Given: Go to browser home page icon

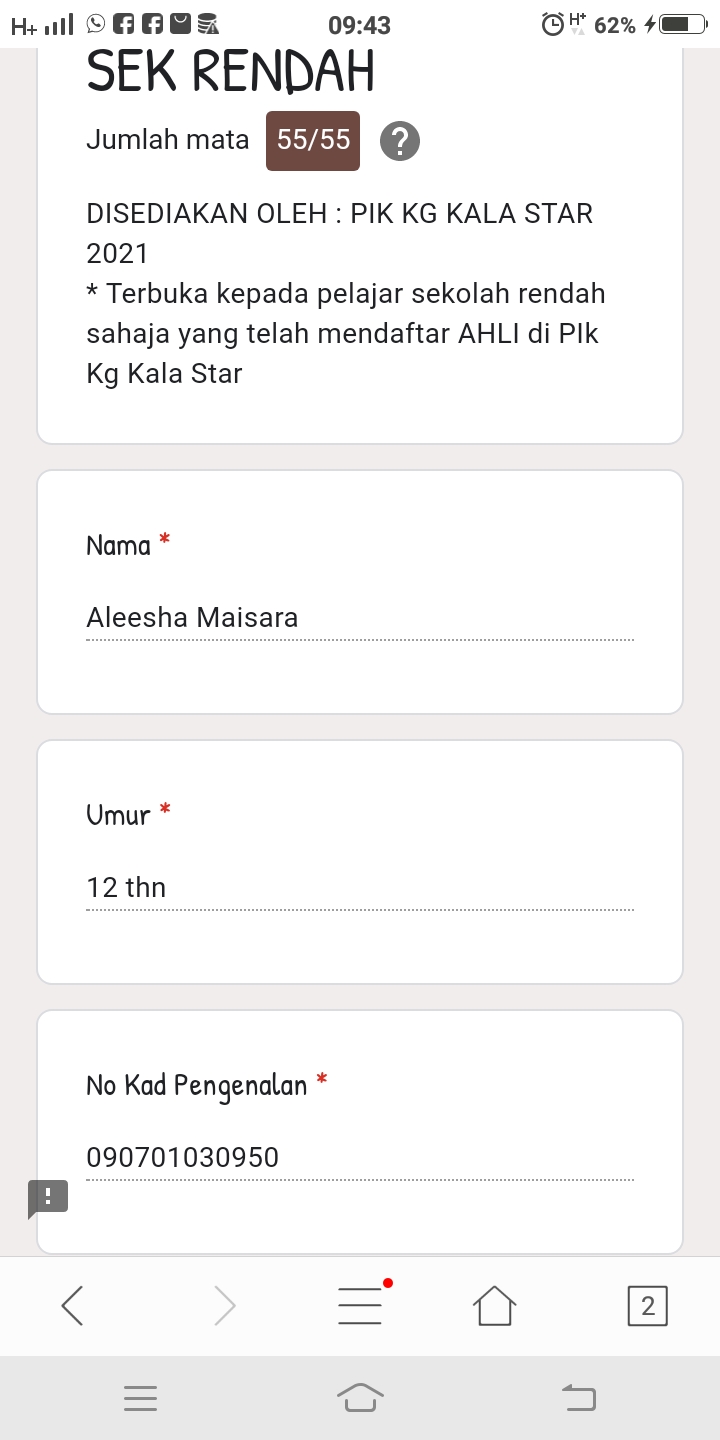Looking at the screenshot, I should 495,1305.
